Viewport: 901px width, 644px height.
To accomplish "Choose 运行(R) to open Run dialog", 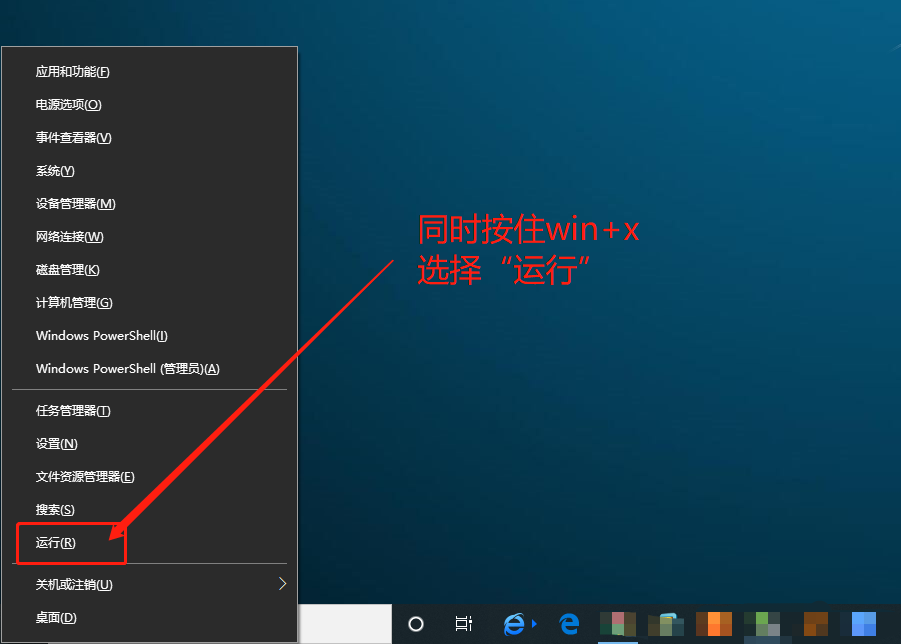I will coord(149,543).
